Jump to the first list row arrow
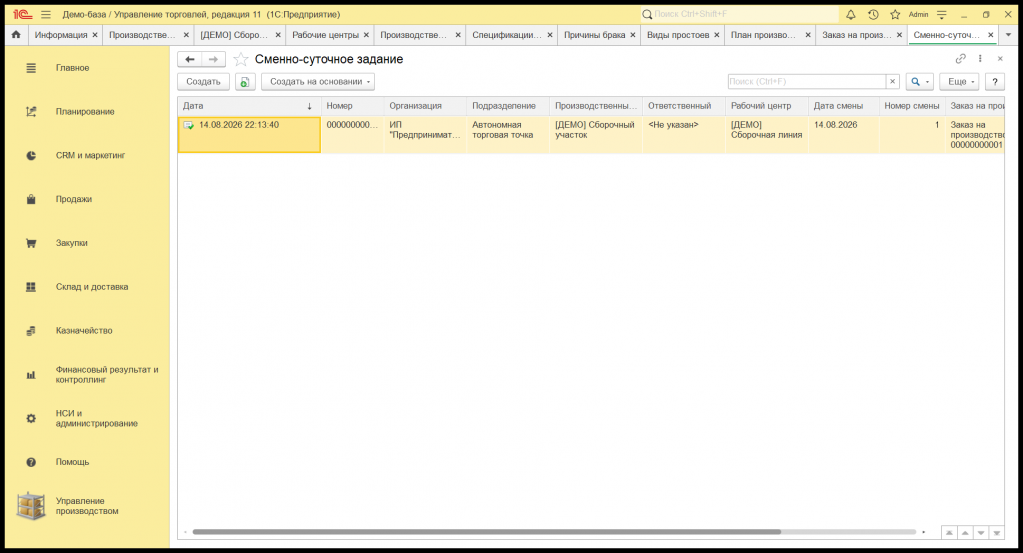This screenshot has width=1023, height=553. 949,533
